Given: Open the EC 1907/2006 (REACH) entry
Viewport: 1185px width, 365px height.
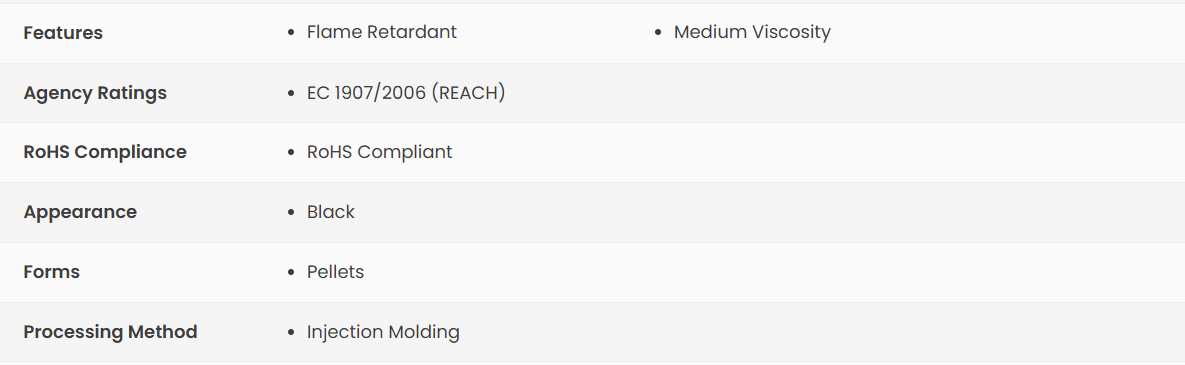Looking at the screenshot, I should click(x=406, y=93).
